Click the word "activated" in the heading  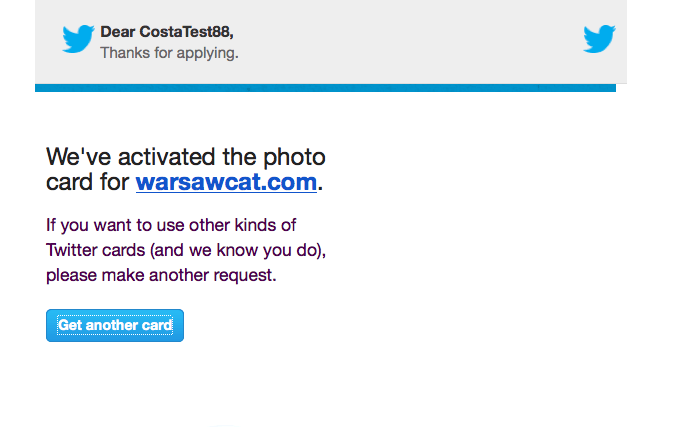(166, 156)
